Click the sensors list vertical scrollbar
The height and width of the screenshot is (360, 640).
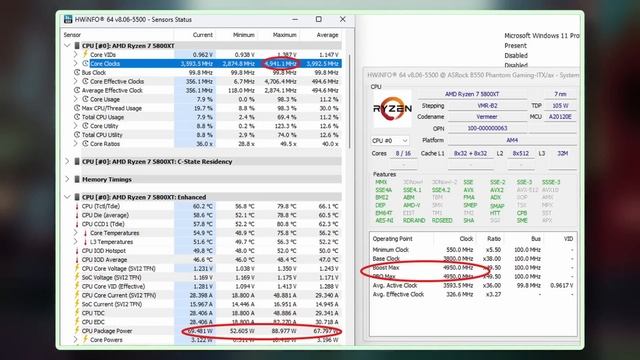(349, 101)
